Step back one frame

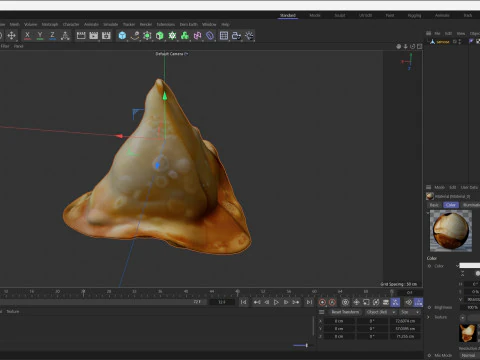pyautogui.click(x=267, y=302)
